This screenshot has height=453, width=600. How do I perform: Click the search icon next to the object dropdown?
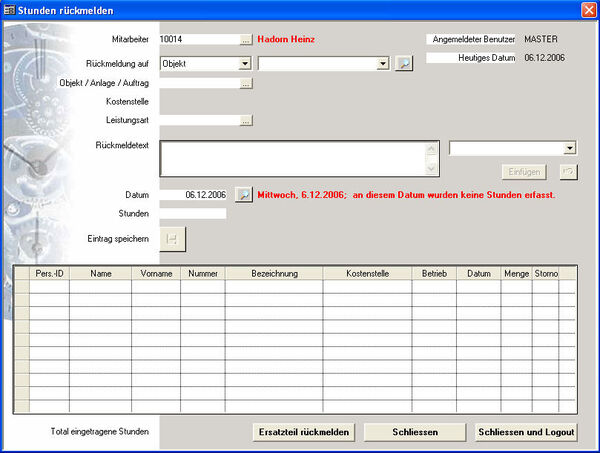(x=403, y=63)
